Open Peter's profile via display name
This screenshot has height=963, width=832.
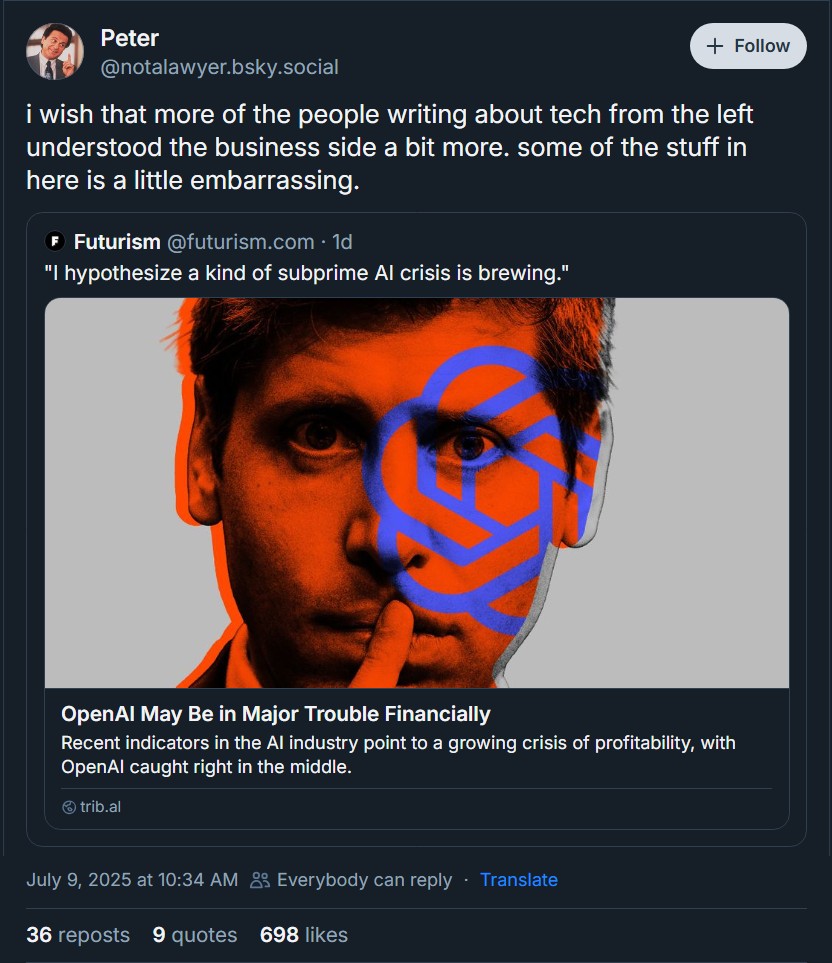point(129,38)
